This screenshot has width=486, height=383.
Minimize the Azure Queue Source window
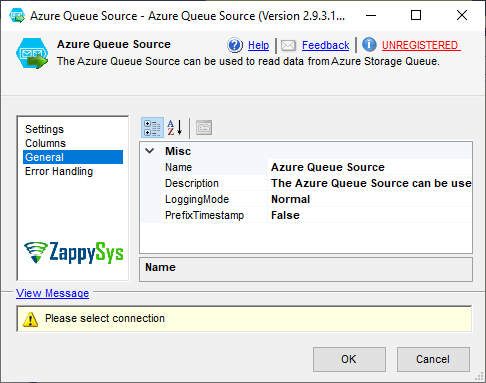click(x=371, y=15)
